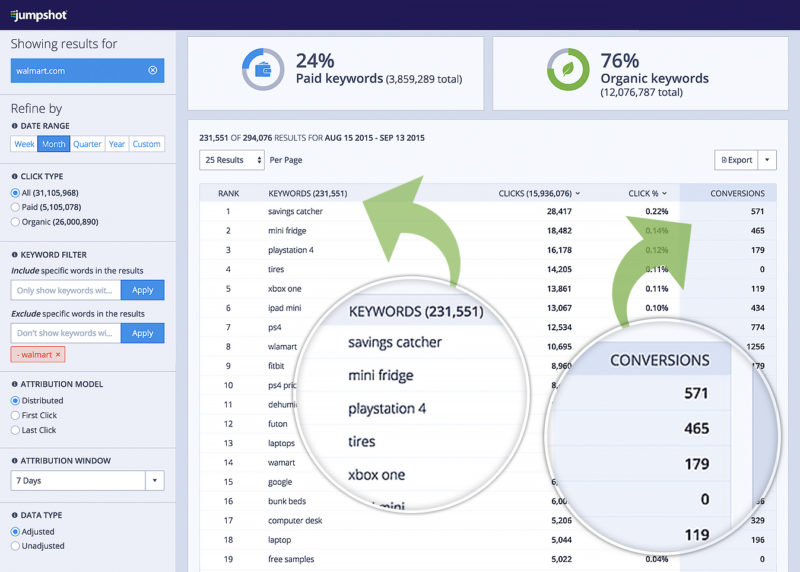Select the Month date range tab
Viewport: 800px width, 572px height.
pos(54,144)
